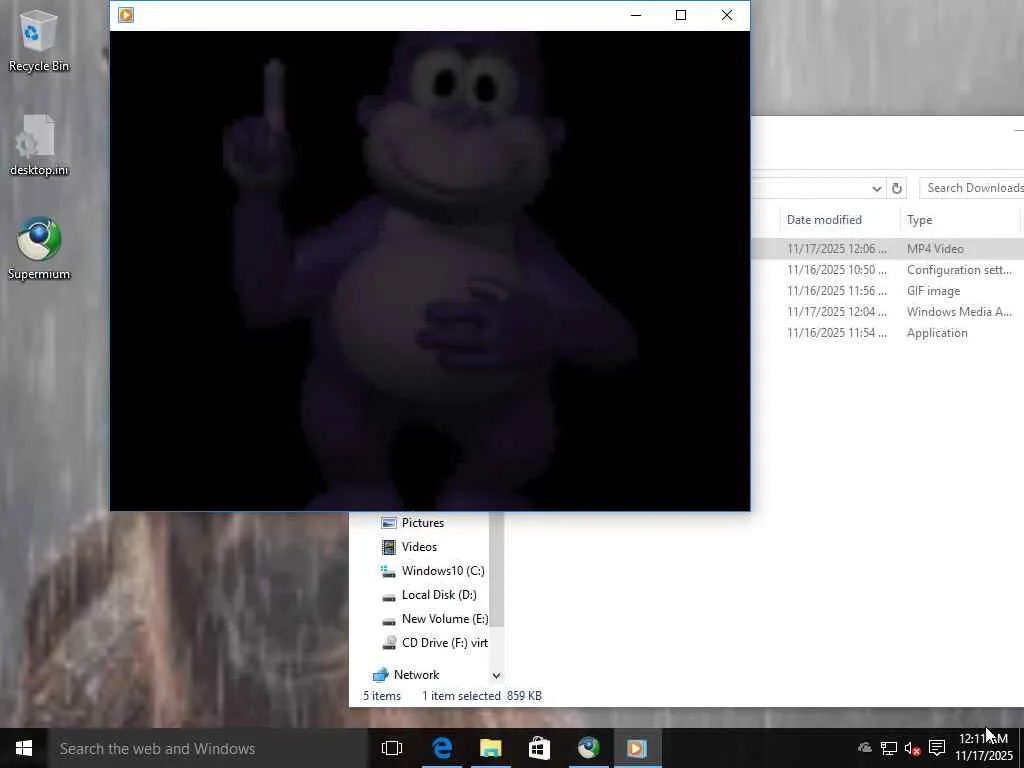The width and height of the screenshot is (1024, 768).
Task: Open the network status tray icon
Action: pyautogui.click(x=889, y=748)
